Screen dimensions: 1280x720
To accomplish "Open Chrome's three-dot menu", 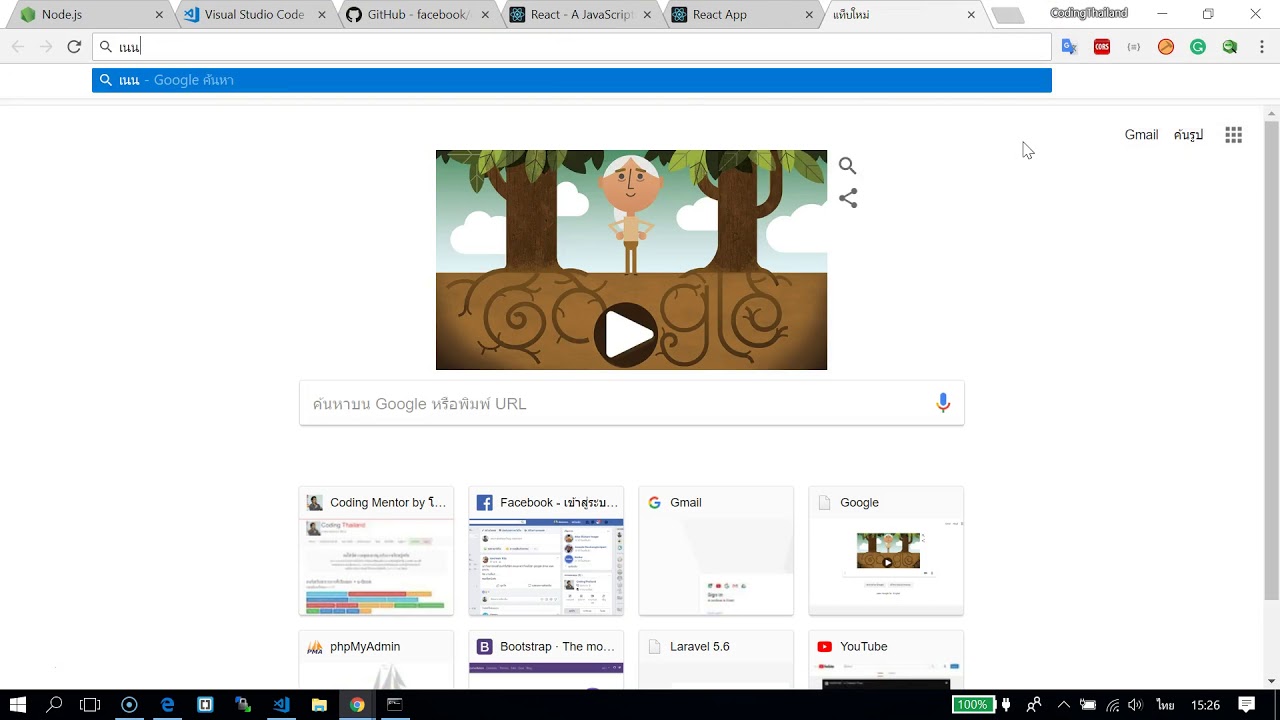I will pos(1262,47).
